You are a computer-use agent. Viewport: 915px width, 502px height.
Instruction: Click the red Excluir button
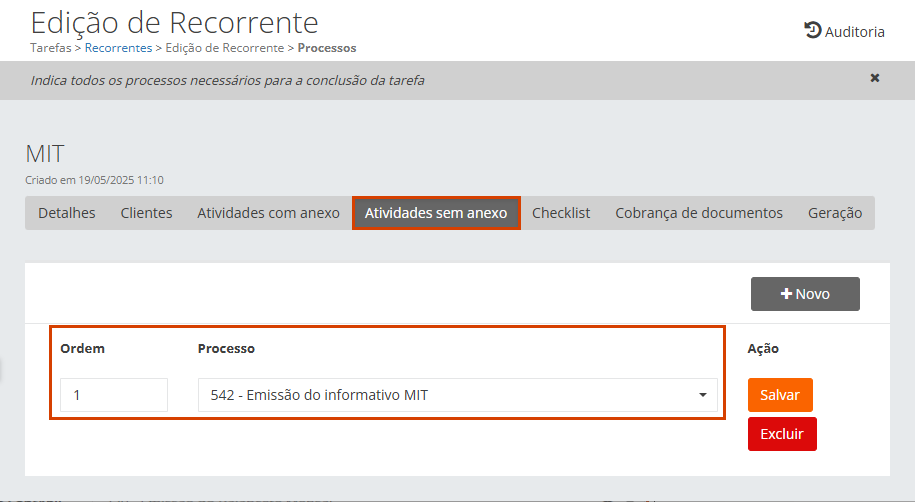(x=782, y=435)
